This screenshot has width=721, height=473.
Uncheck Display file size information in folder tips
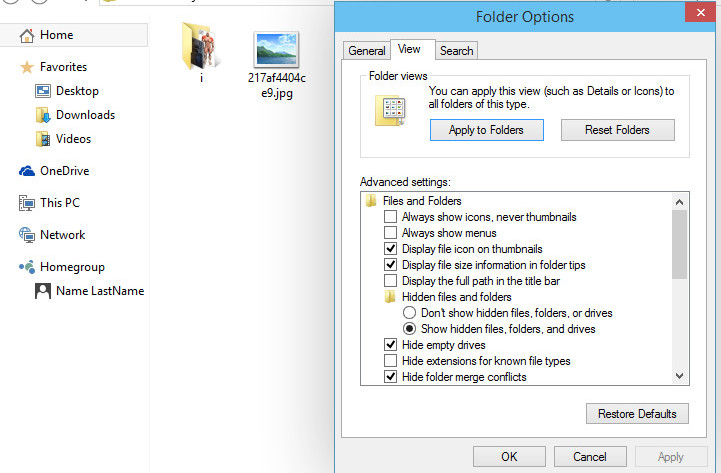(390, 265)
